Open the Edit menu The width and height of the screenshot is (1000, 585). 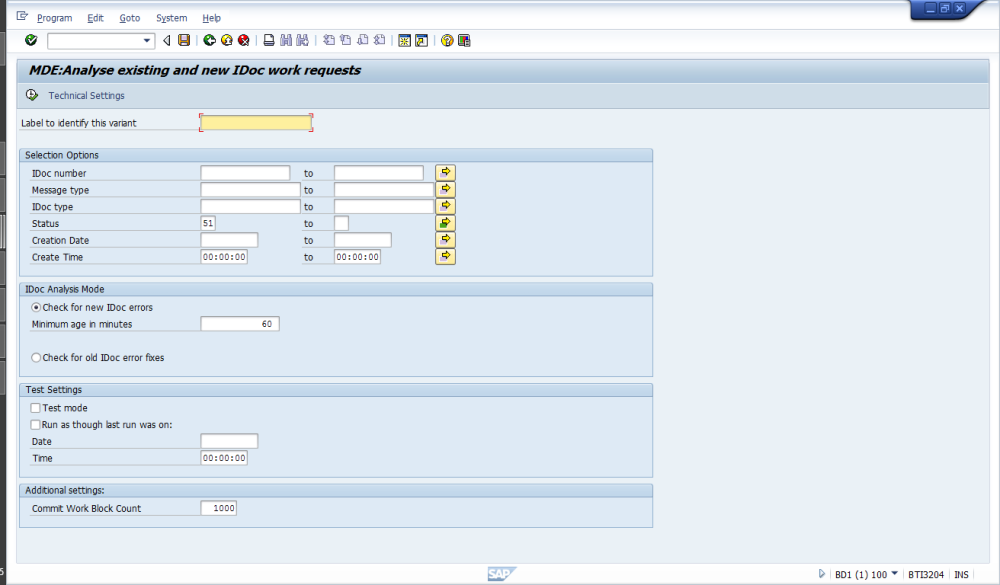(95, 18)
